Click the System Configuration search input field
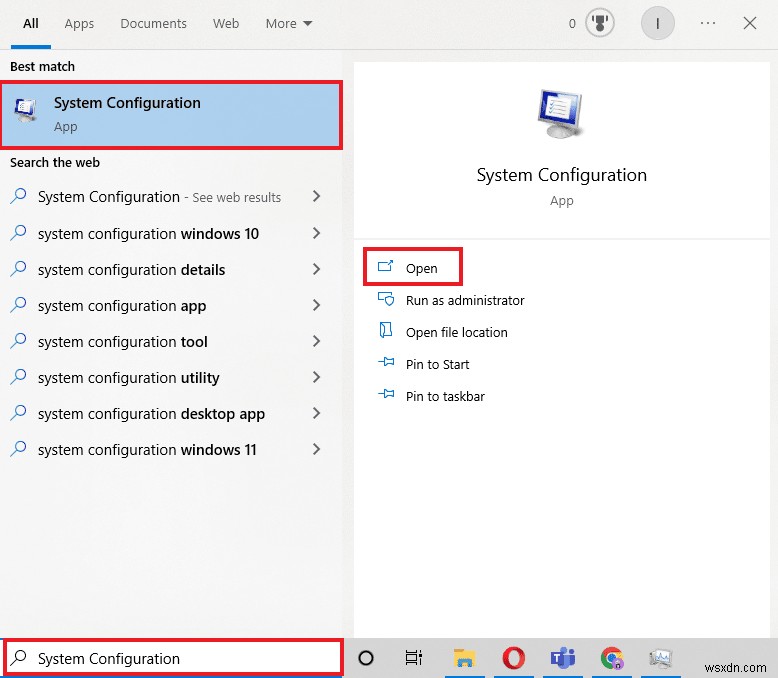778x678 pixels. tap(173, 658)
